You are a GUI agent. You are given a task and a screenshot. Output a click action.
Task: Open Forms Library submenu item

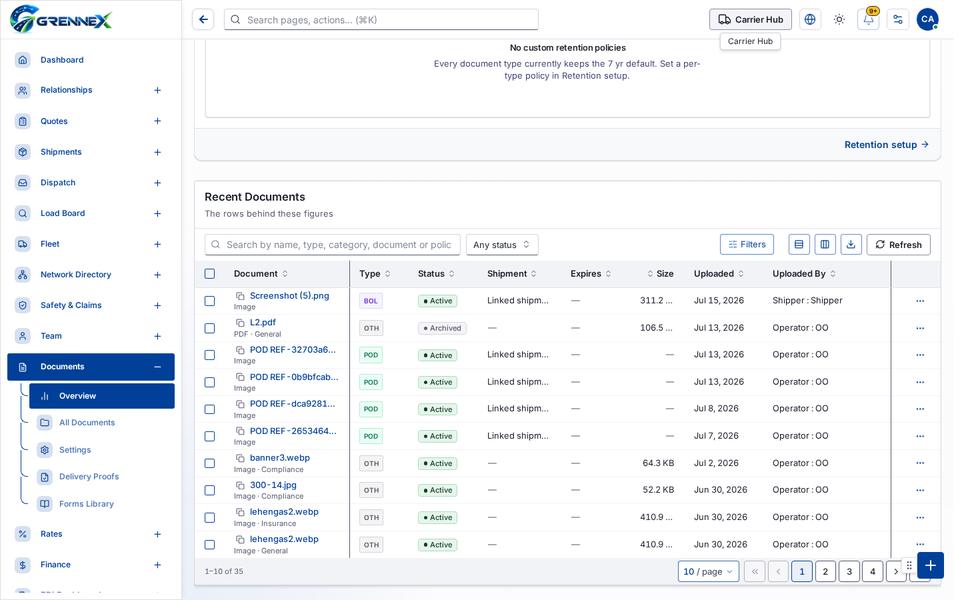[x=86, y=504]
